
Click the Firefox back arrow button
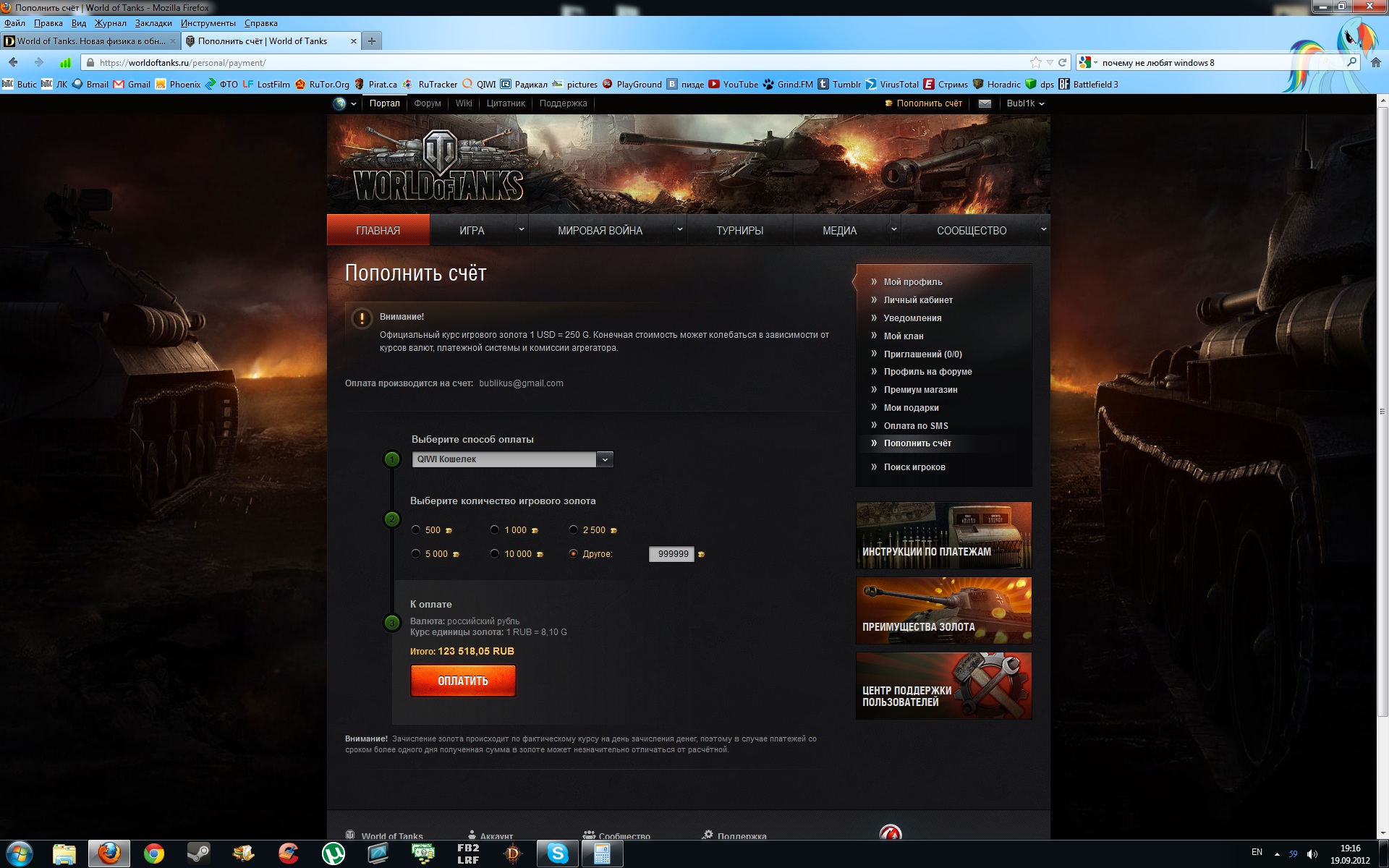(14, 62)
